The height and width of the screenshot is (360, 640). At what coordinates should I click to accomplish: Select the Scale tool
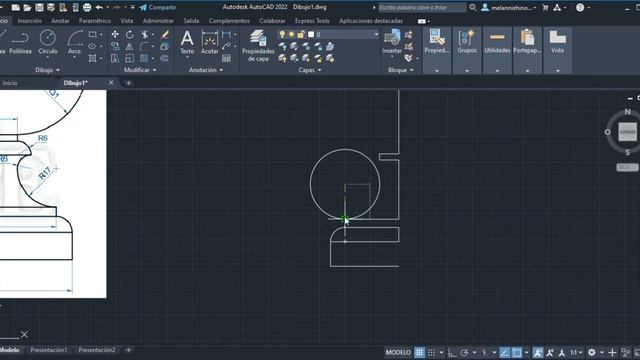[130, 58]
